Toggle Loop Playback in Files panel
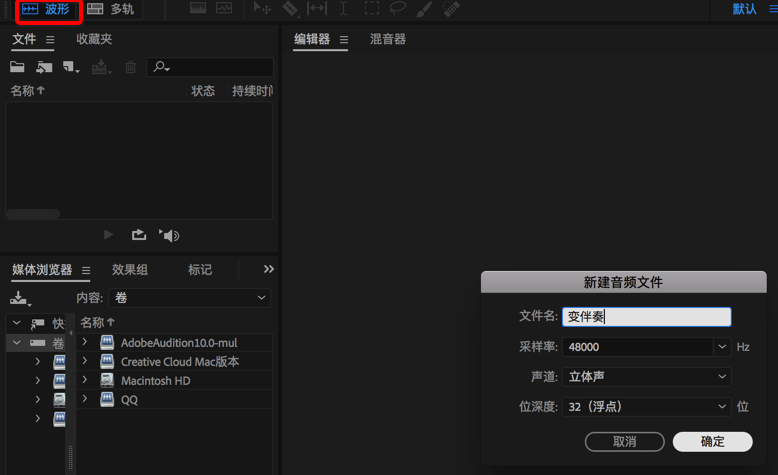Viewport: 778px width, 475px height. coord(139,235)
